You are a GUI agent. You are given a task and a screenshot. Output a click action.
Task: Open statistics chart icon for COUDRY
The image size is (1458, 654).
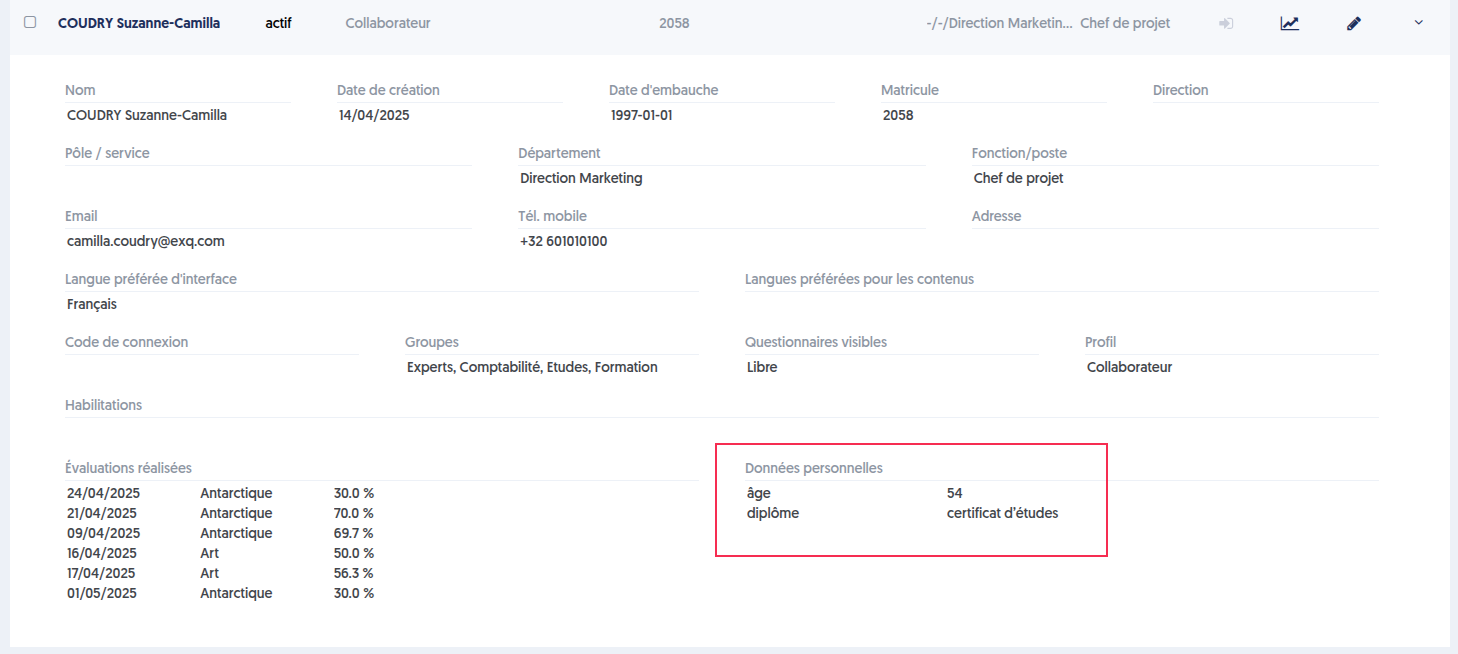[1290, 23]
